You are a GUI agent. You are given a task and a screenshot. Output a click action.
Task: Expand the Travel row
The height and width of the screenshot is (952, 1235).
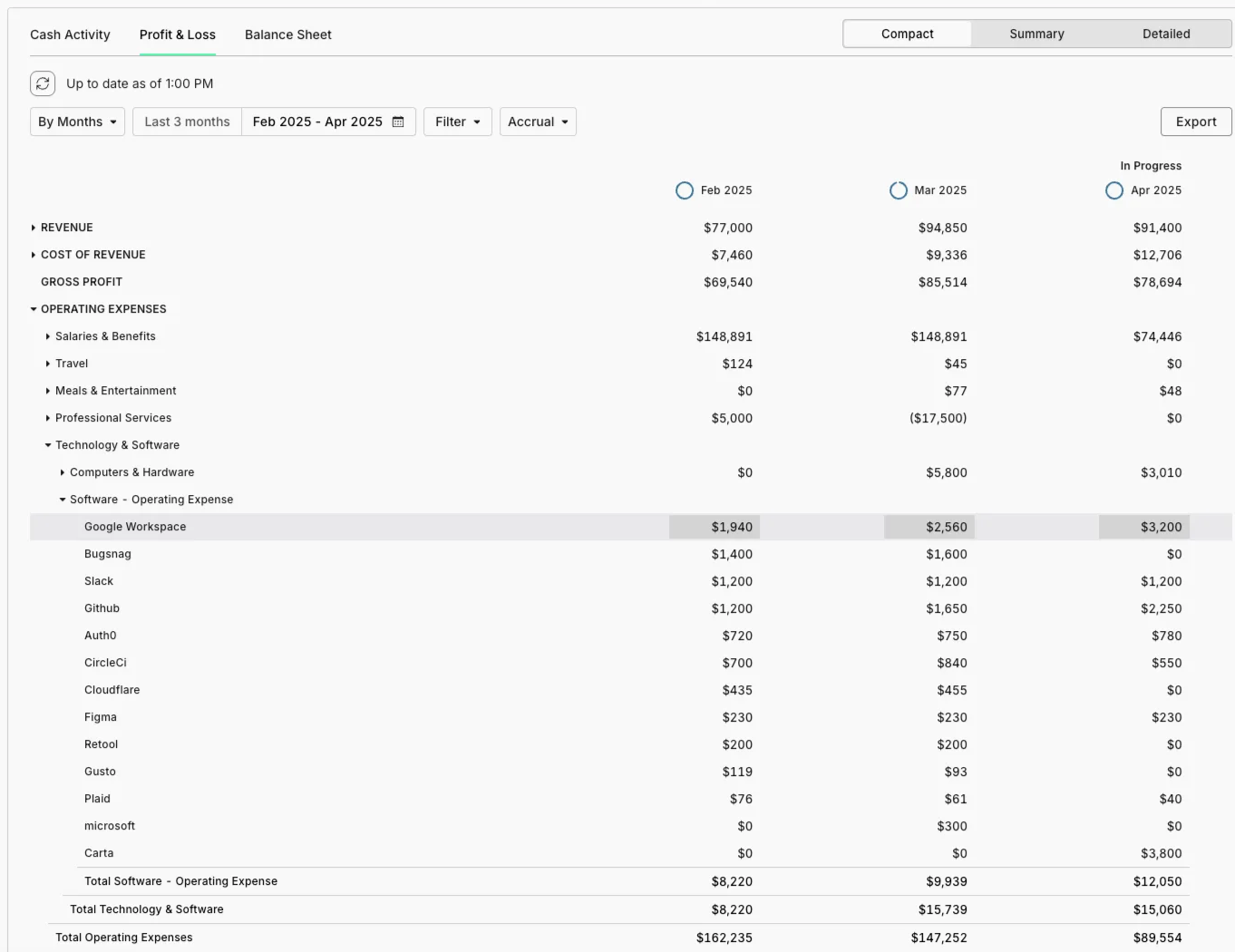pyautogui.click(x=48, y=364)
